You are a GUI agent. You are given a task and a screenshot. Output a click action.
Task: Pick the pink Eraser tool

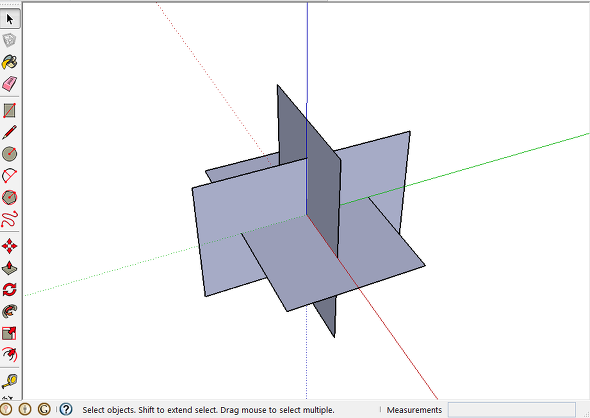[9, 84]
